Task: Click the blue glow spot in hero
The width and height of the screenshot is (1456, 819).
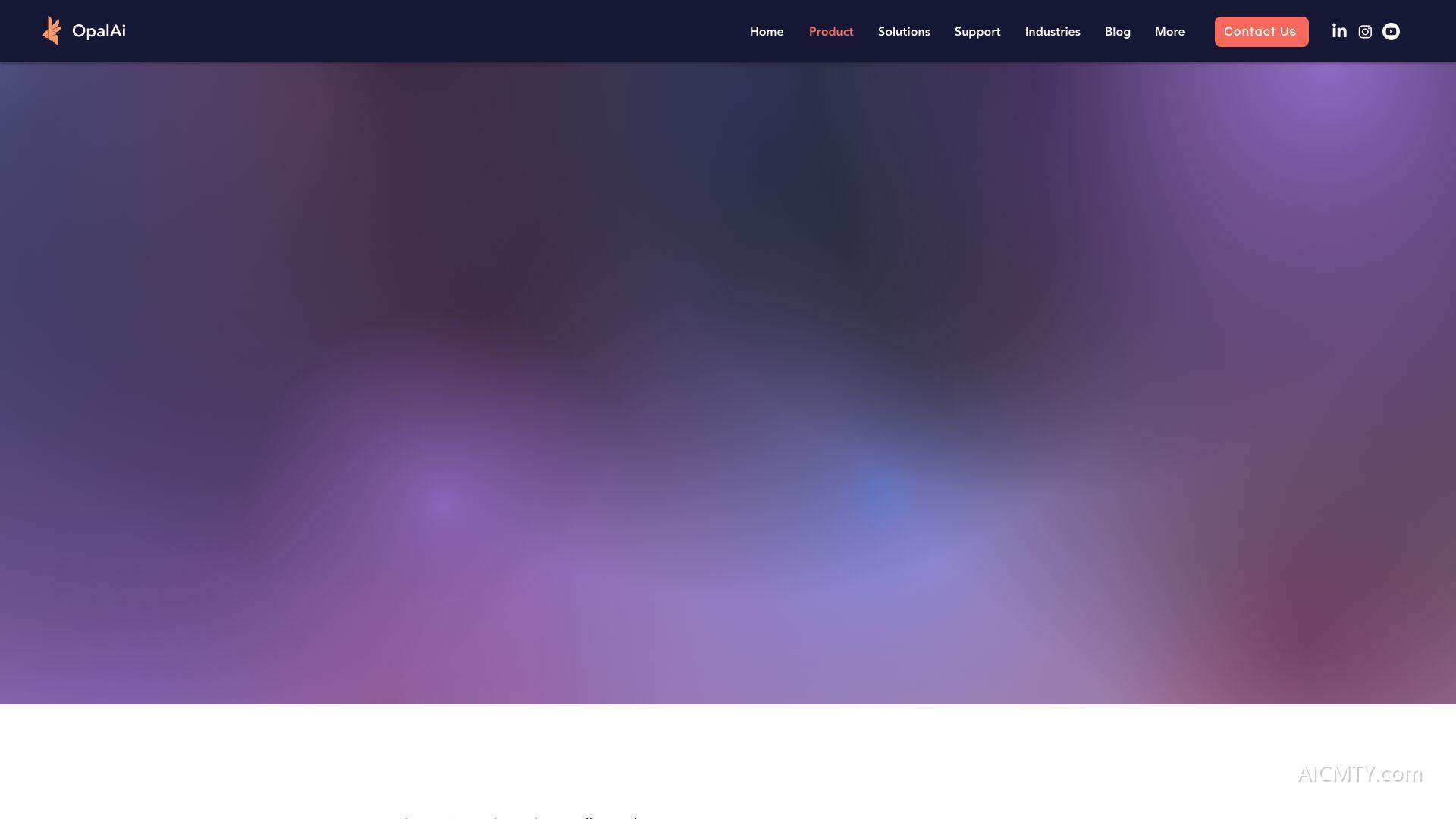Action: point(883,489)
